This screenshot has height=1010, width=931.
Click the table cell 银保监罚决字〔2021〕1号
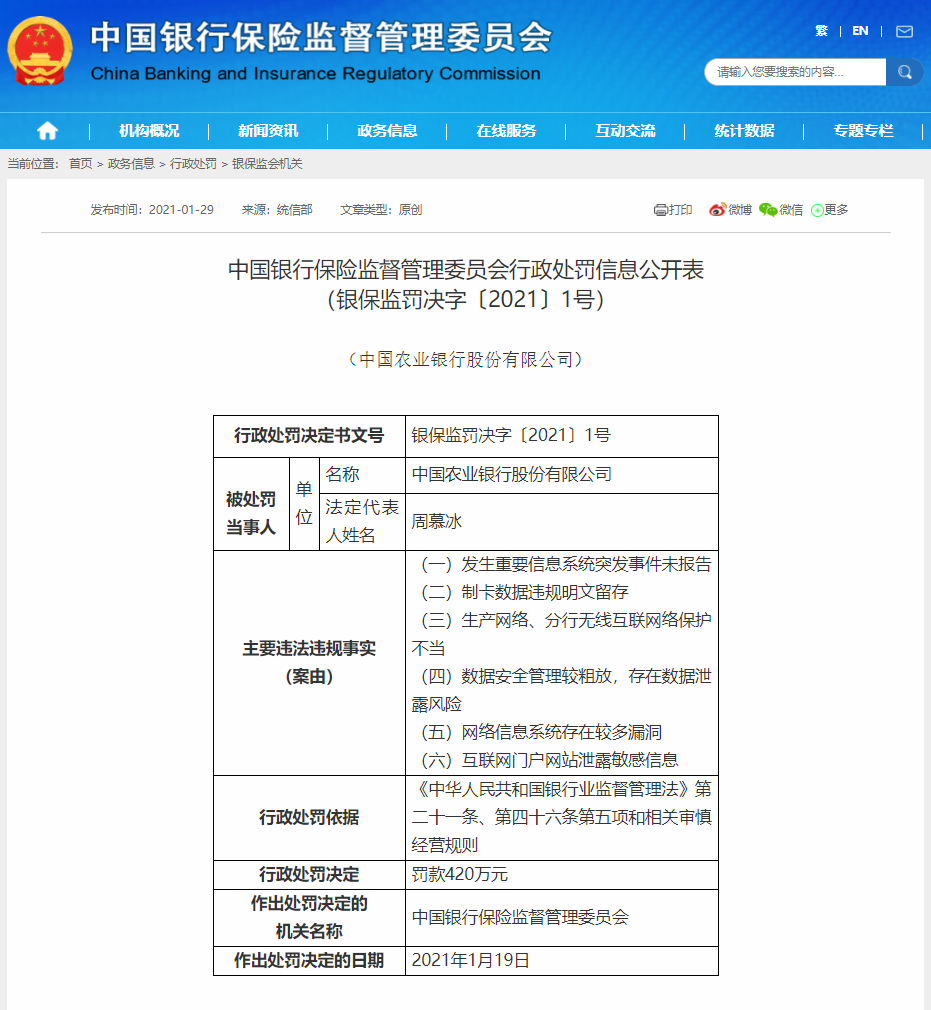[562, 436]
